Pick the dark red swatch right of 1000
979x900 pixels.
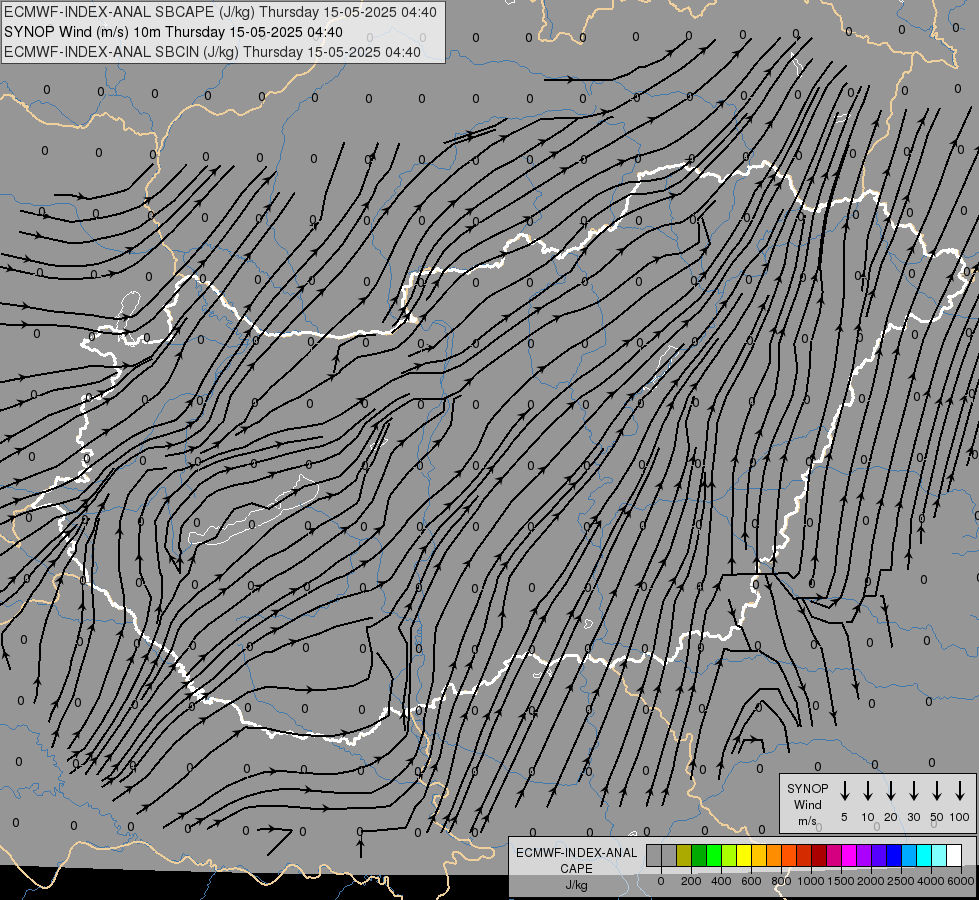point(819,855)
